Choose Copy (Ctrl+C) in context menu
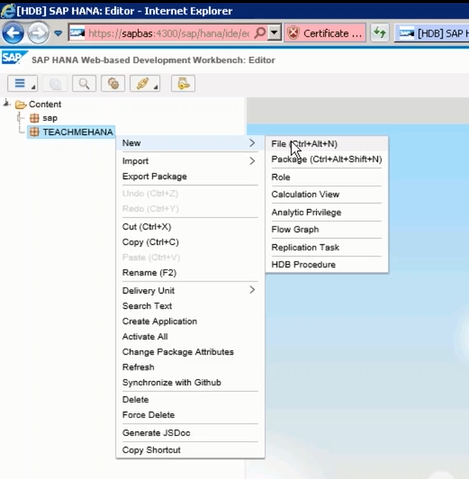This screenshot has height=479, width=469. pos(190,242)
